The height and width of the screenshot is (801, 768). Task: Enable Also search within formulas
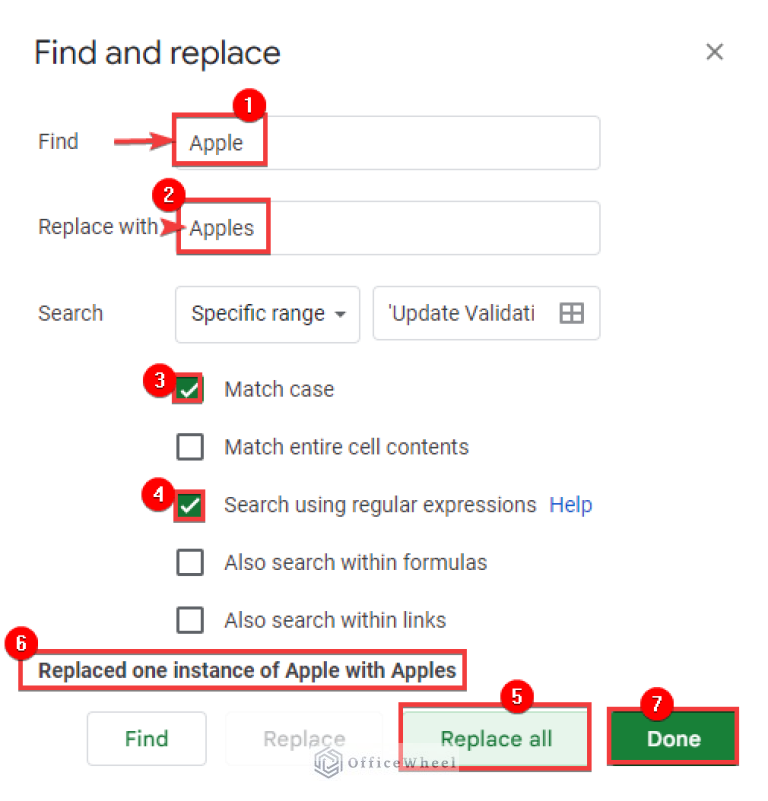click(190, 562)
